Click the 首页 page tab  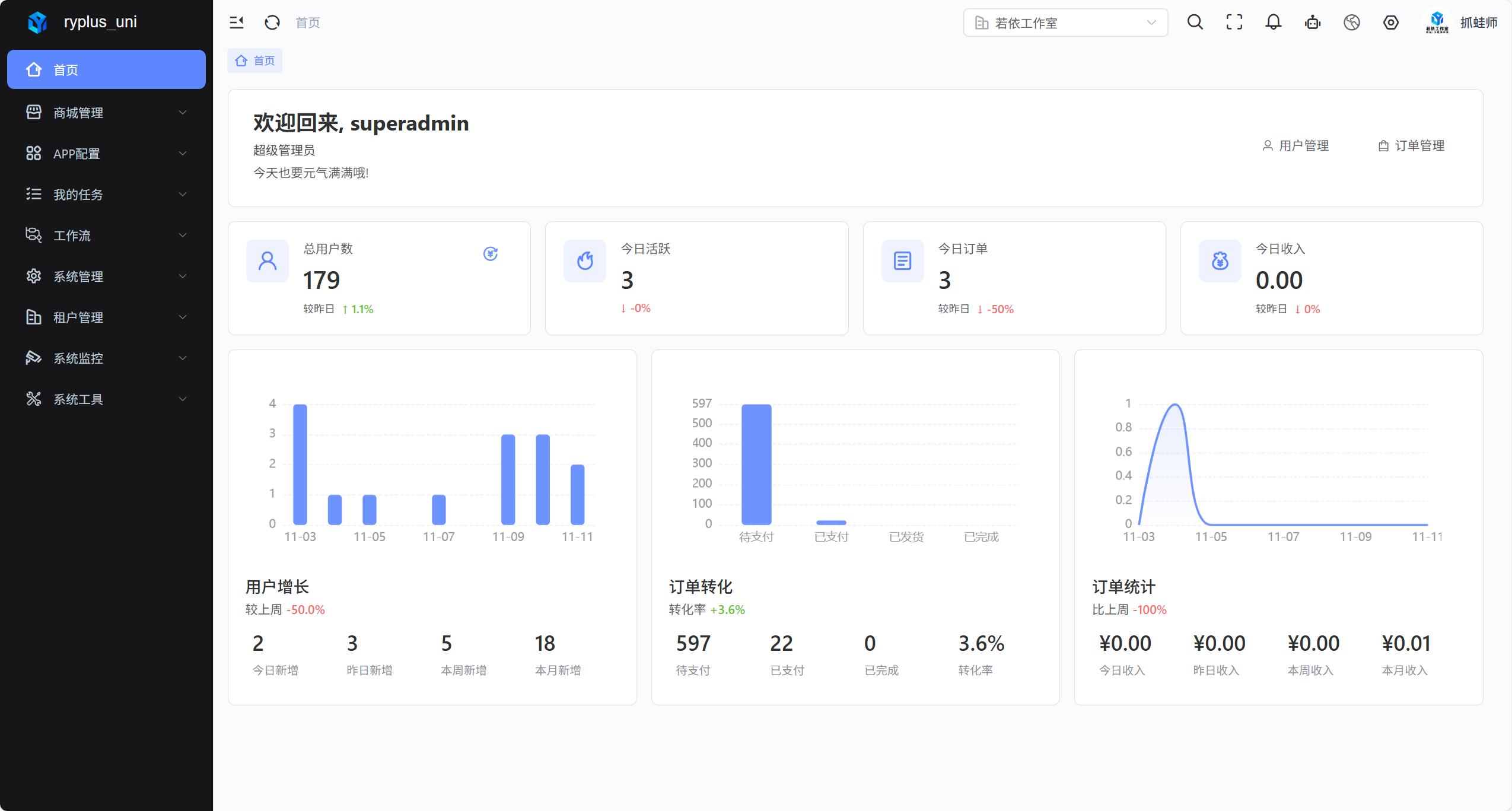pyautogui.click(x=255, y=61)
